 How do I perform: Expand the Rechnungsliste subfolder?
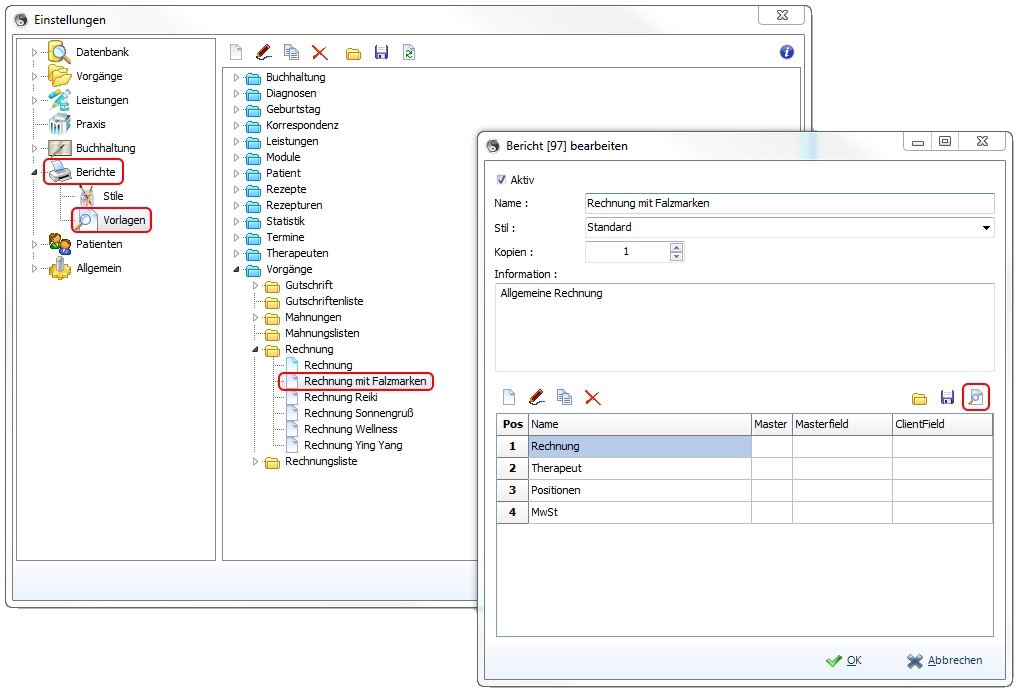[x=255, y=462]
